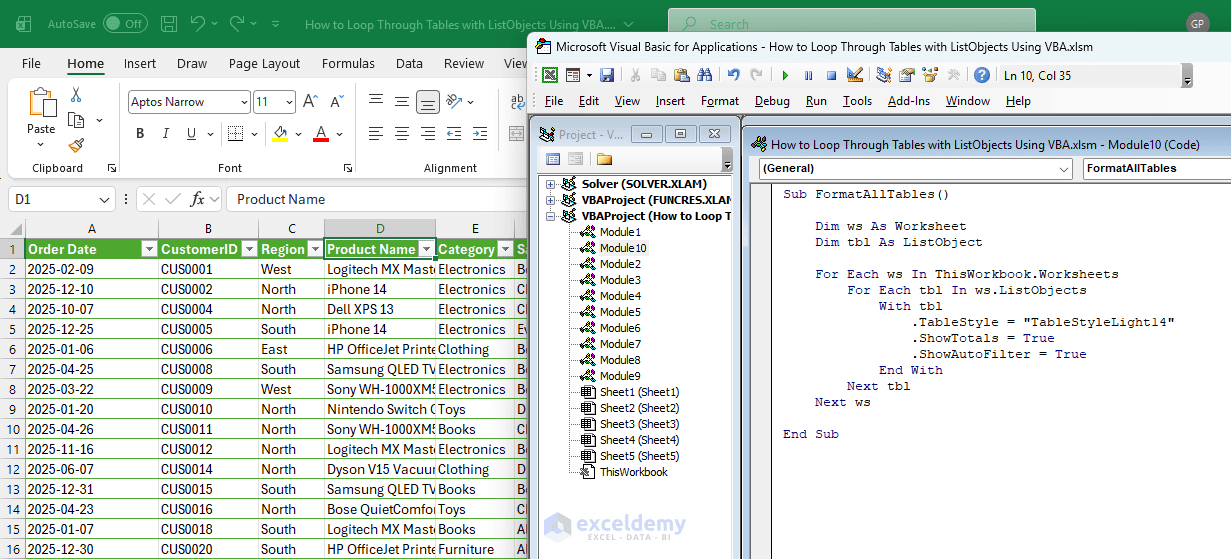This screenshot has height=559, width=1231.
Task: Click the Find binoculars icon in VBA toolbar
Action: pos(705,75)
